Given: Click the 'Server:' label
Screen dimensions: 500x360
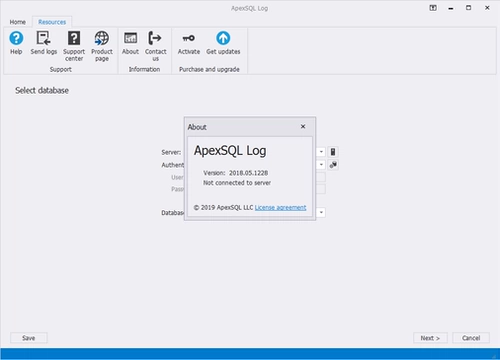Looking at the screenshot, I should (x=171, y=152).
